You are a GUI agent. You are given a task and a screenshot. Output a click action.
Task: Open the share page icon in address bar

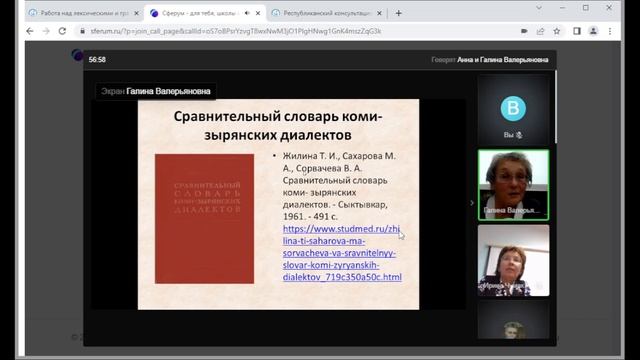[540, 31]
